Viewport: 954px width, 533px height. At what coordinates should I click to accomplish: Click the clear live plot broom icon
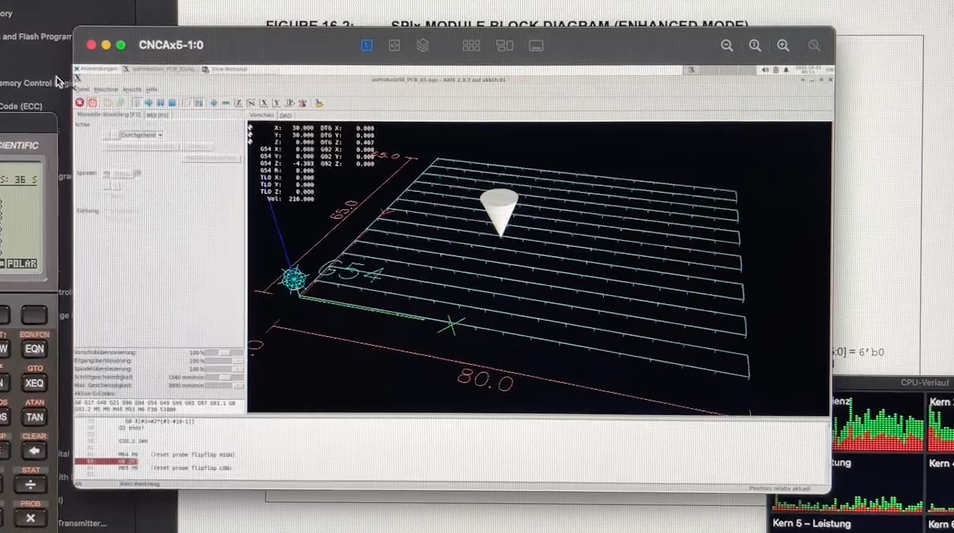click(319, 102)
